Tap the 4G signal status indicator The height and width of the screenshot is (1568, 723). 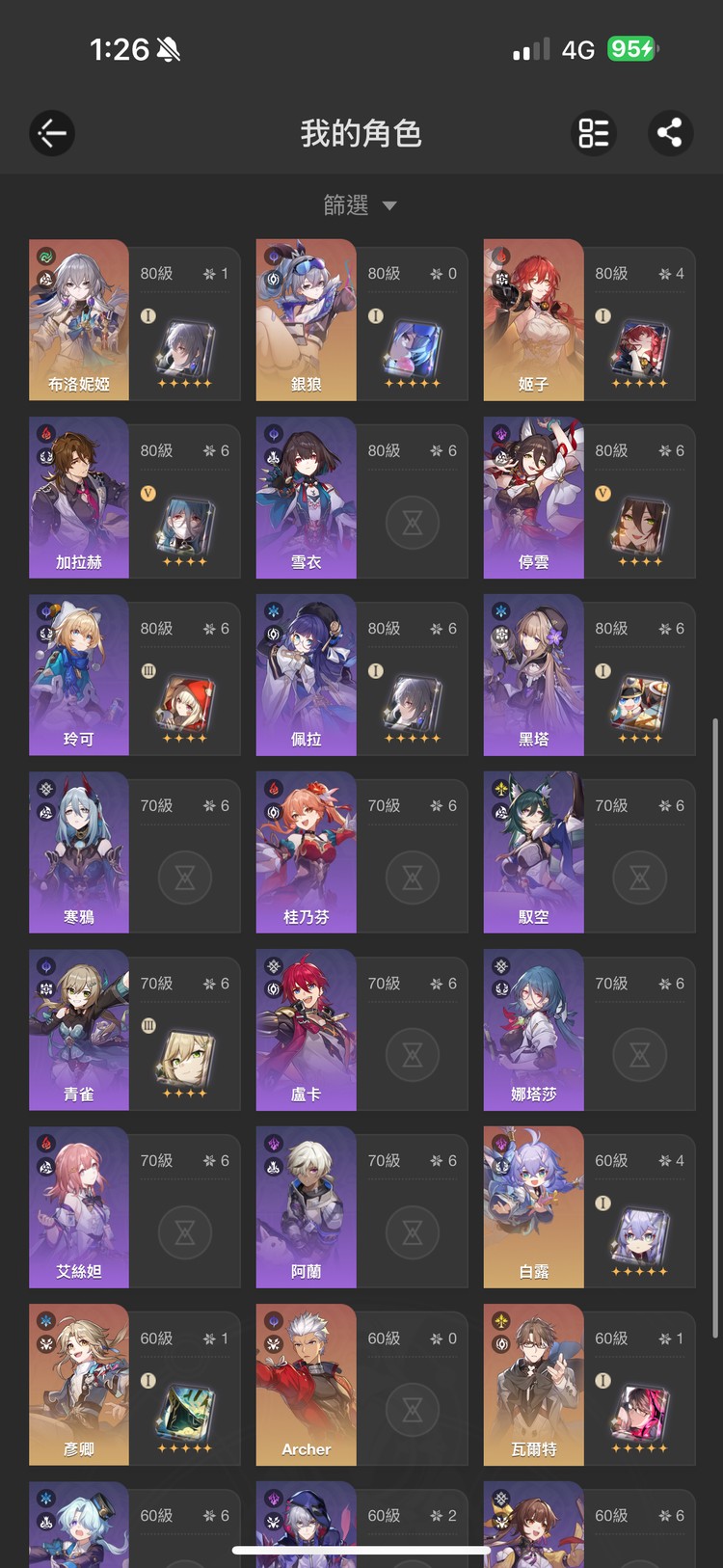pos(578,49)
